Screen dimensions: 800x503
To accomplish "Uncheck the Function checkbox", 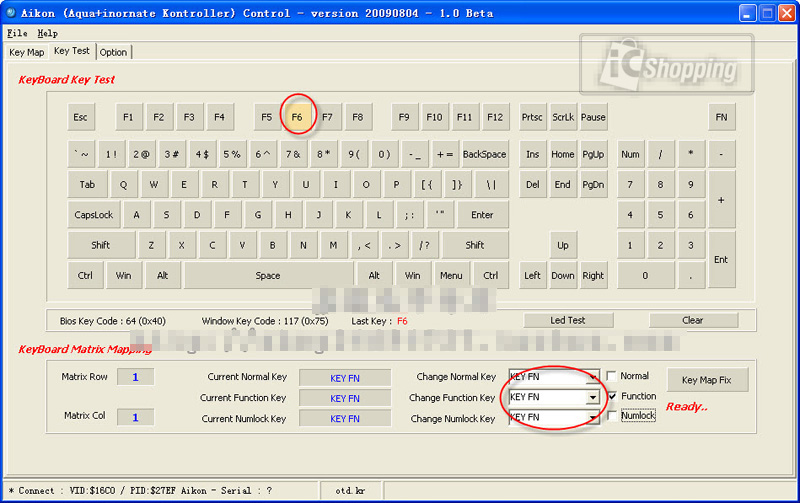I will (612, 396).
